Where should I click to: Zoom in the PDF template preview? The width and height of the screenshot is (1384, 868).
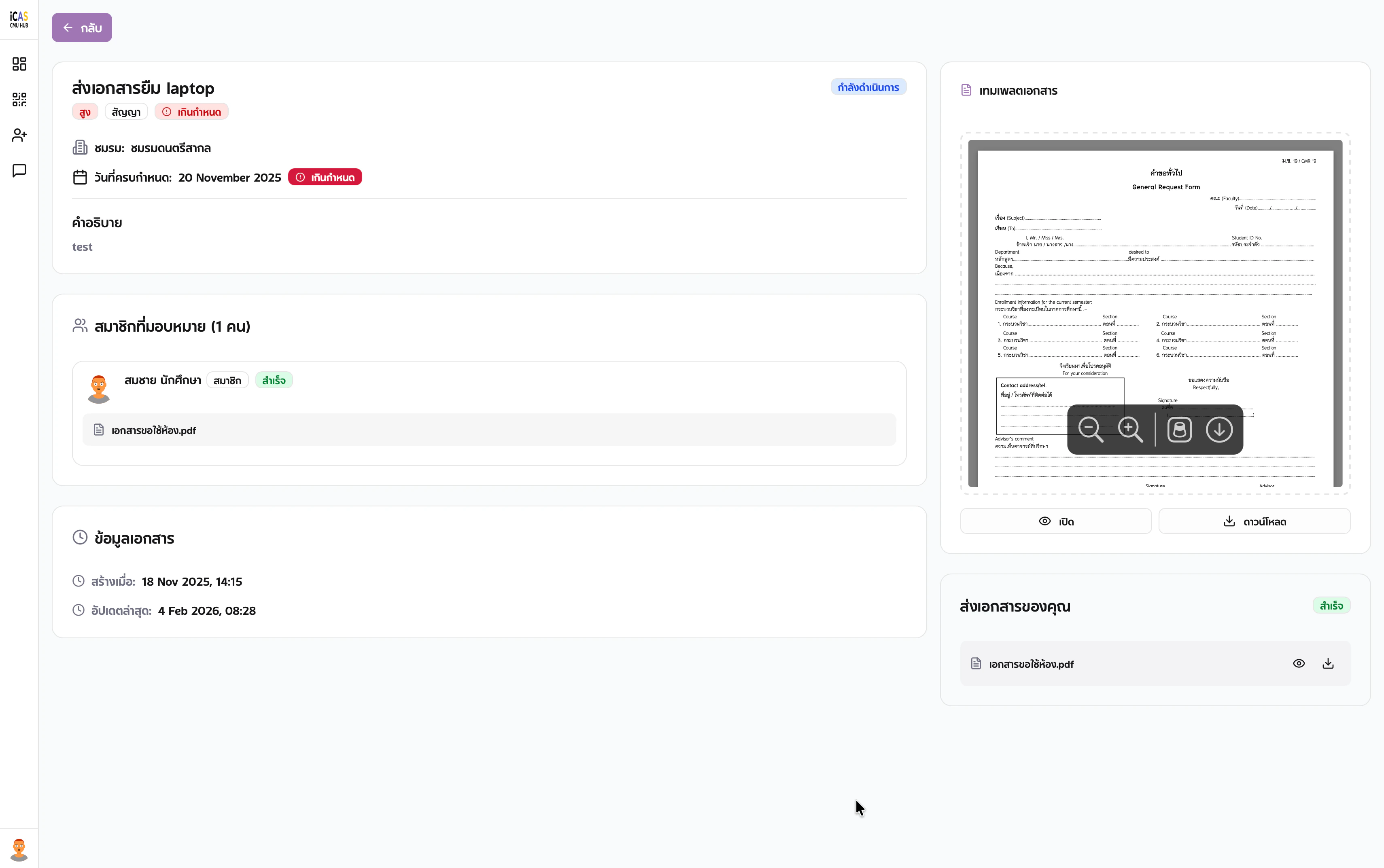(1130, 430)
